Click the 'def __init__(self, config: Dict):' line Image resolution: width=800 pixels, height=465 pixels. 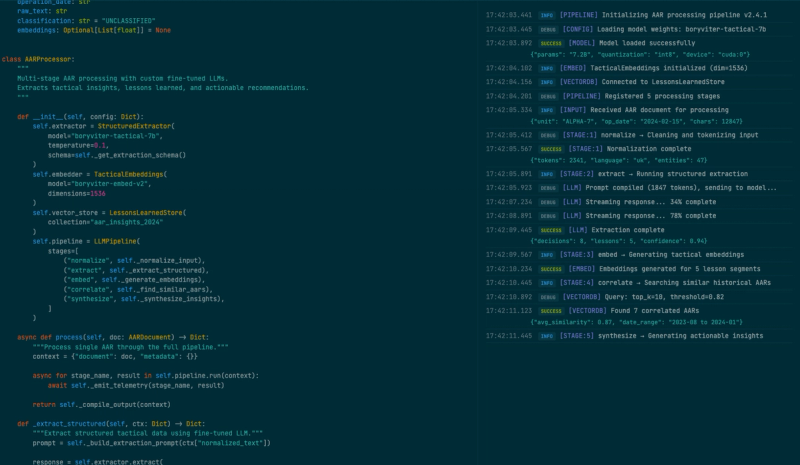(81, 117)
